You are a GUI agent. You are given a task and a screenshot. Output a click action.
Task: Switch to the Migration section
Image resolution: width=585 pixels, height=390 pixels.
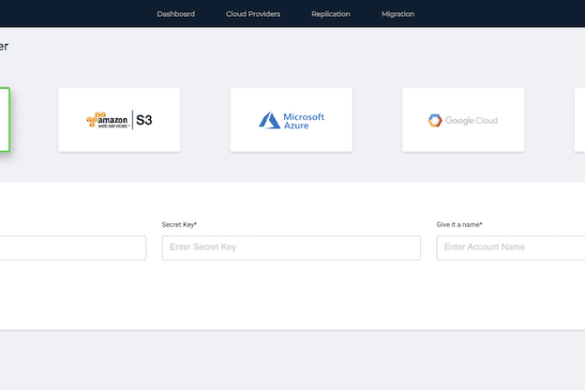398,14
